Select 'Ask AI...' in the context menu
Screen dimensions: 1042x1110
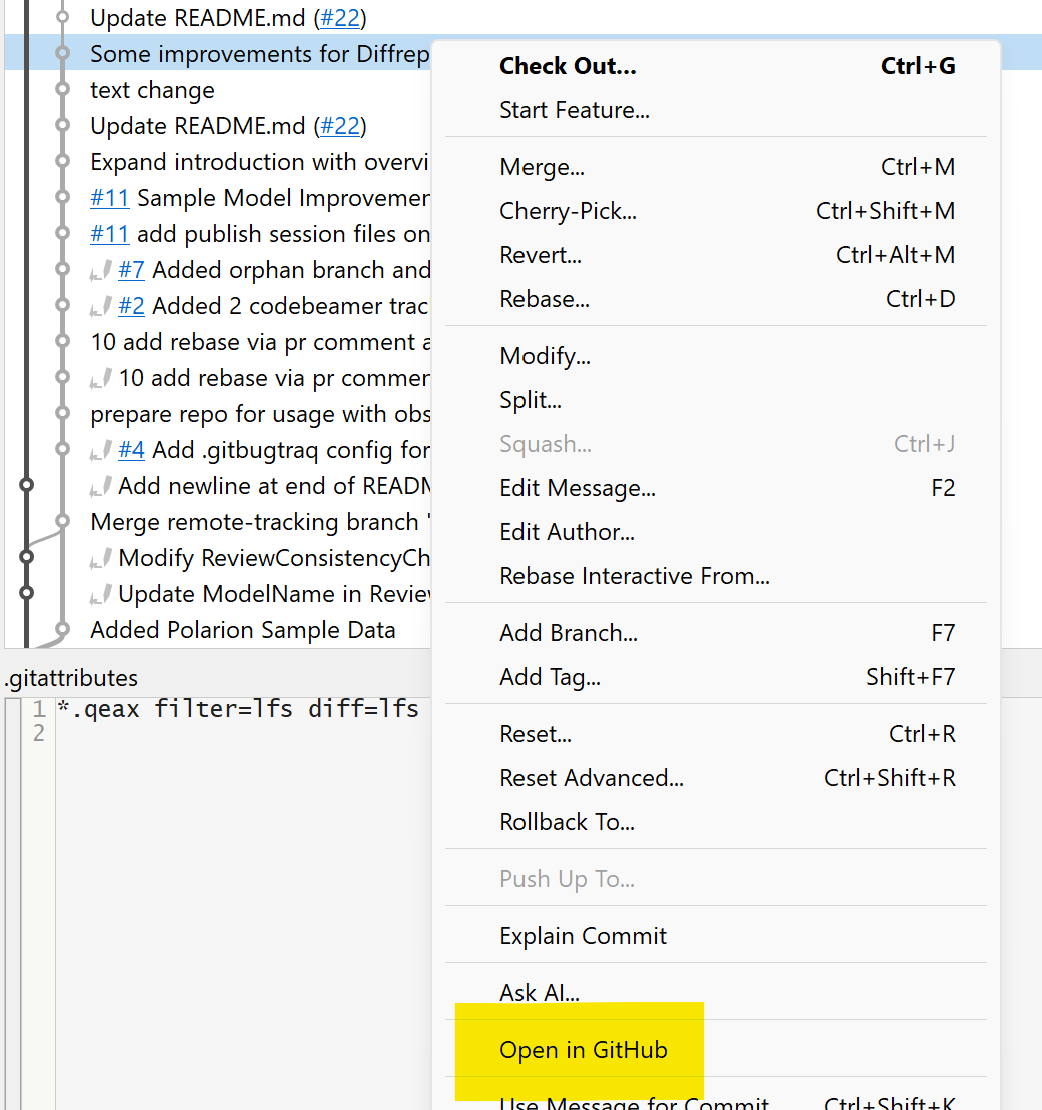539,993
